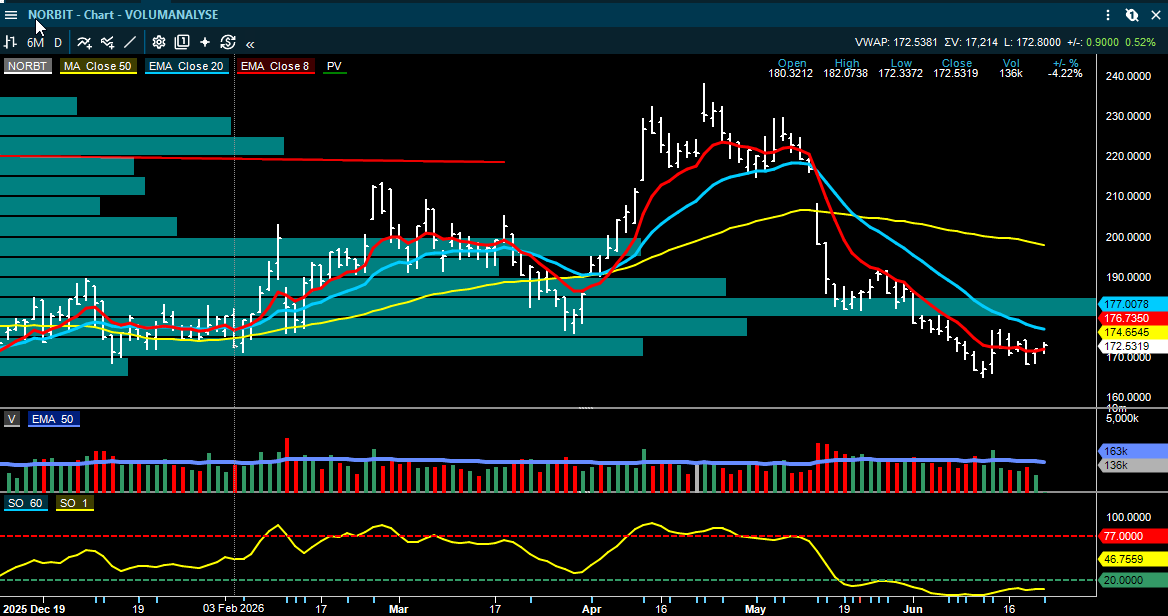Select the MA Close 50 legend label
The width and height of the screenshot is (1168, 616).
point(97,66)
